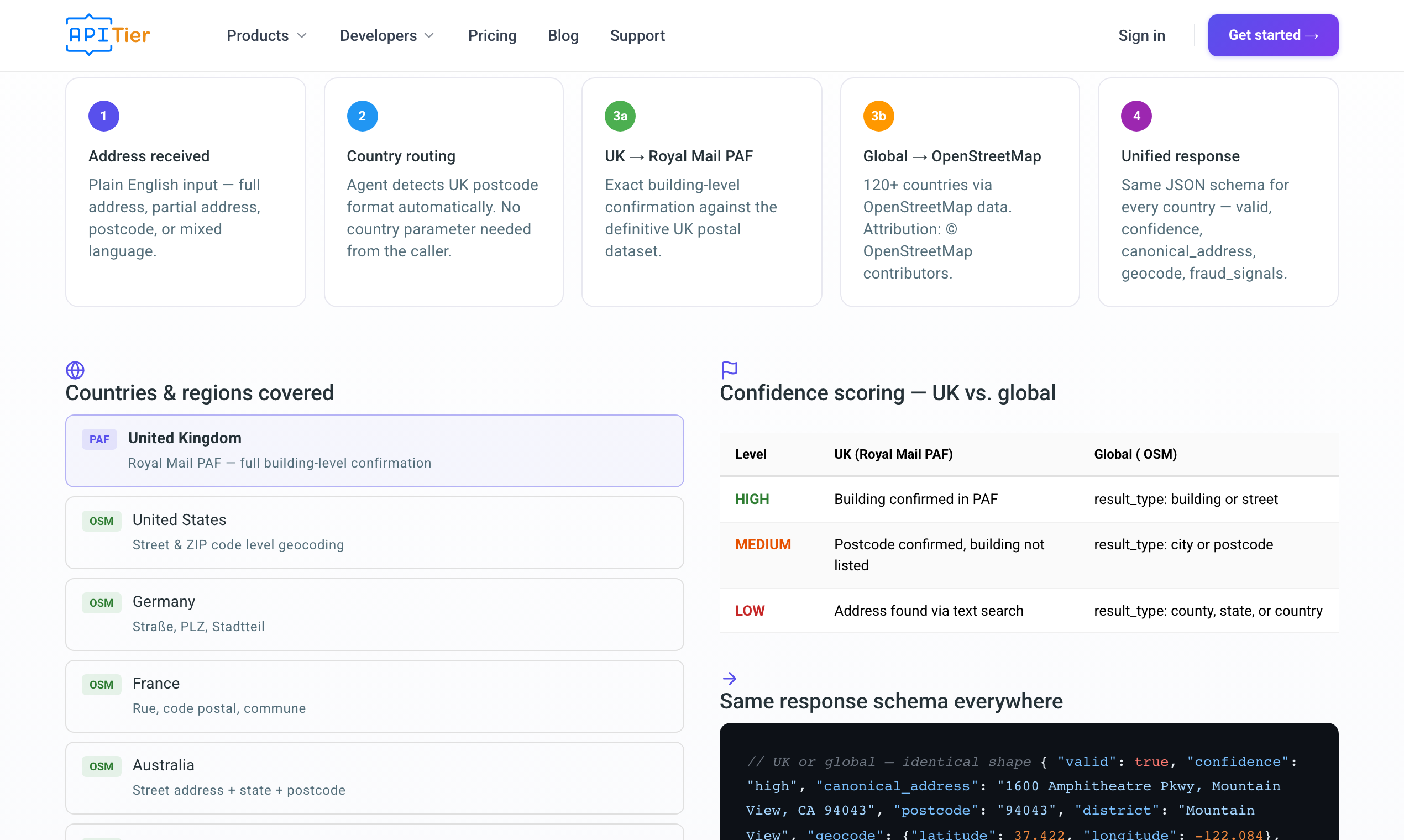The width and height of the screenshot is (1404, 840).
Task: Select the United States country card
Action: point(374,533)
